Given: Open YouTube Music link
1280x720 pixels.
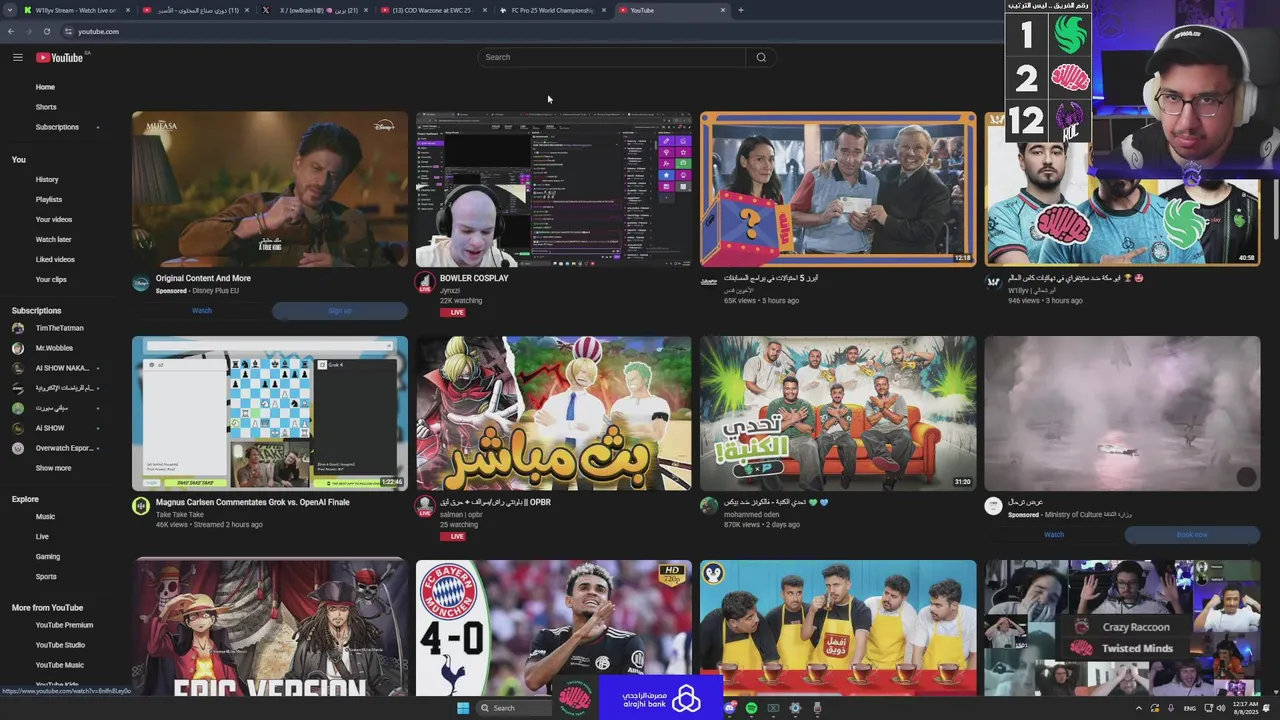Looking at the screenshot, I should click(x=60, y=665).
